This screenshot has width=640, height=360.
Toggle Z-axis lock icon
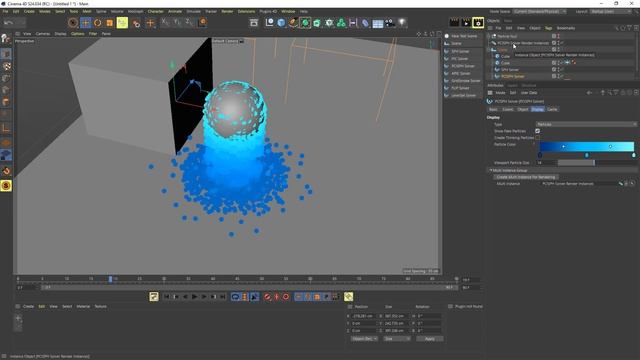click(x=190, y=23)
